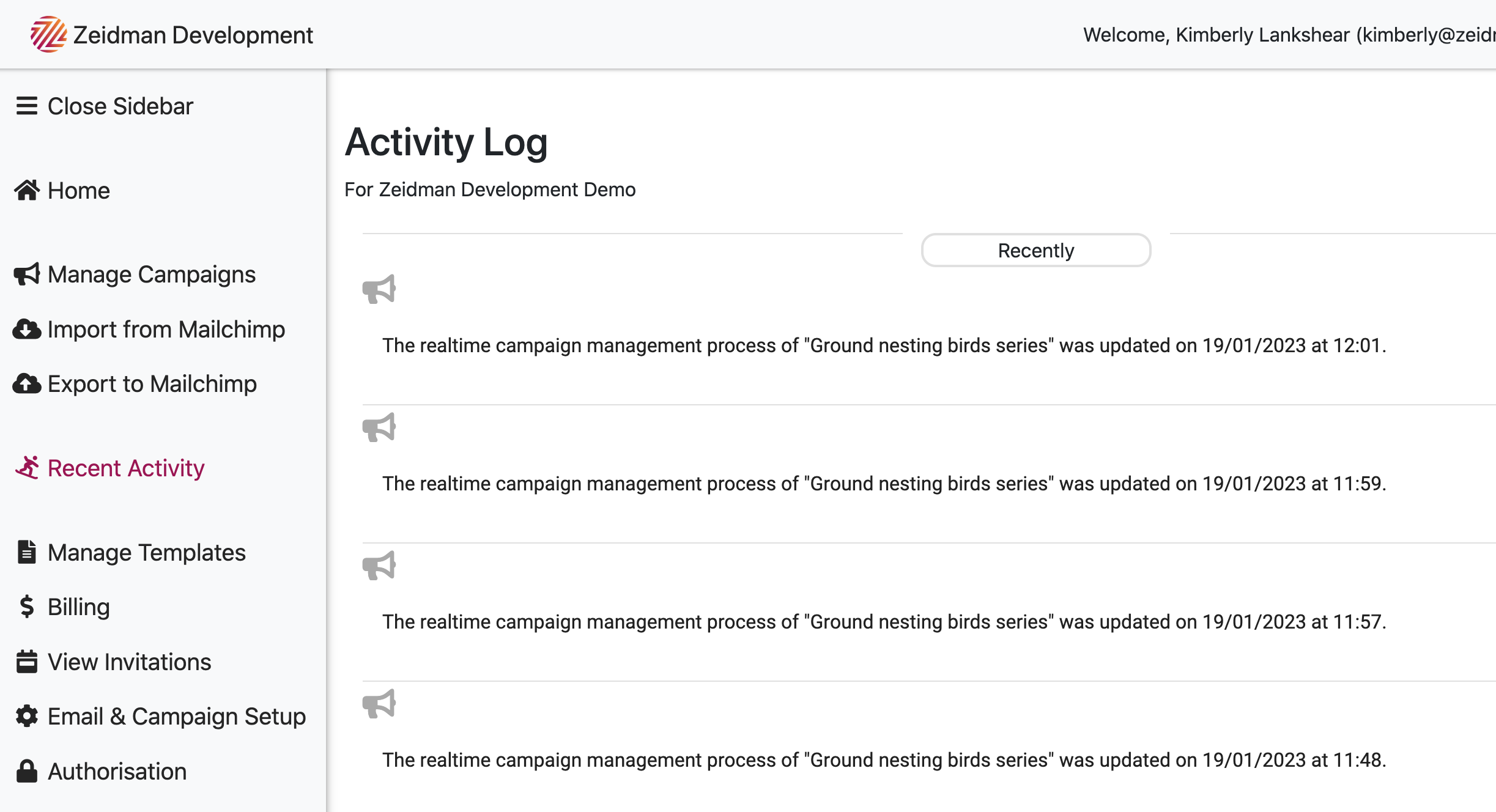
Task: Click the cloud download icon for Import
Action: tap(27, 329)
